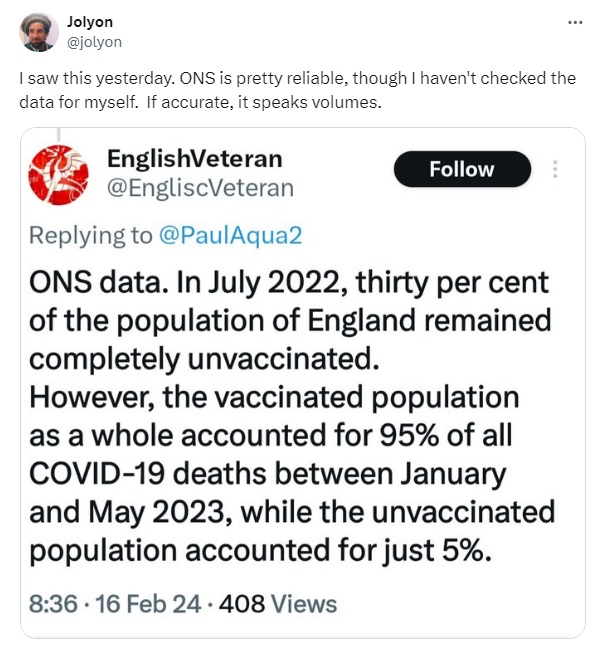Click the @EngliscVeteran handle
The image size is (601, 662).
(x=200, y=188)
